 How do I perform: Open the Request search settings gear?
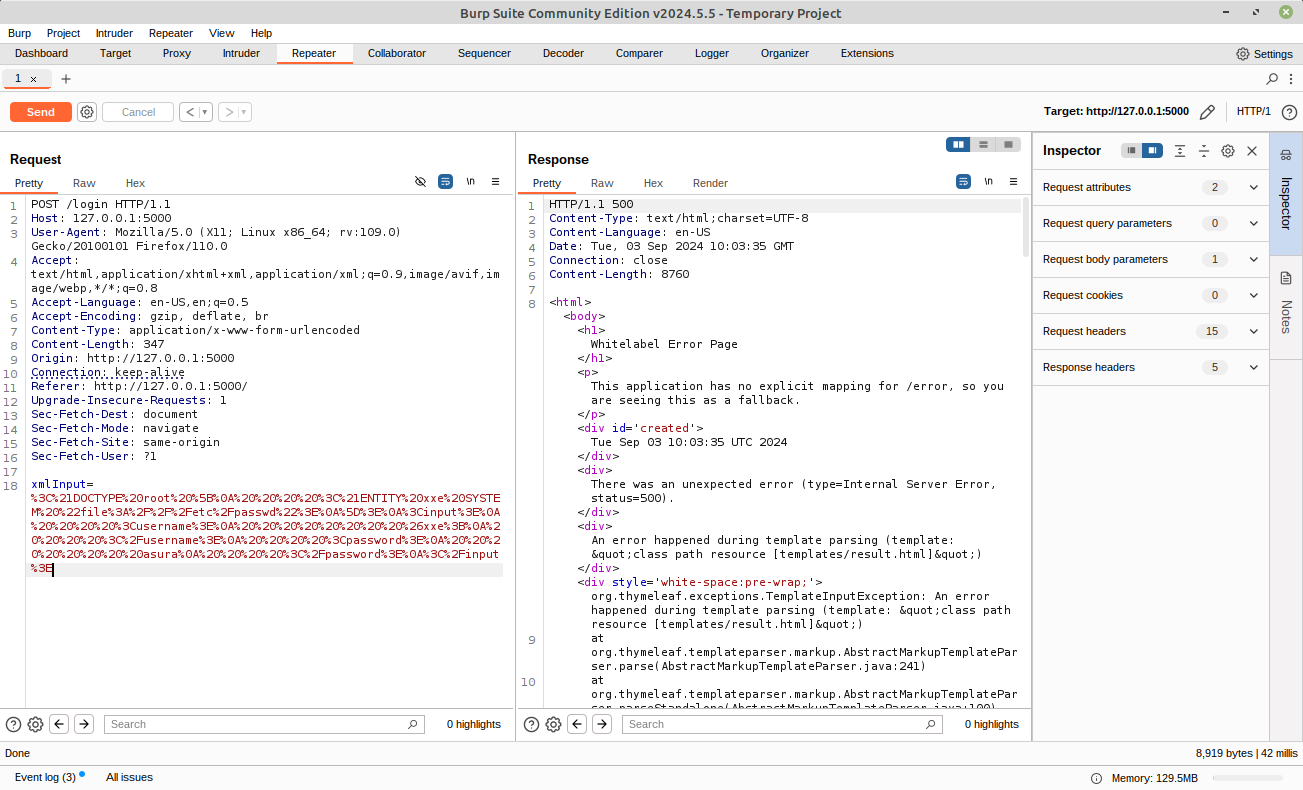coord(35,724)
